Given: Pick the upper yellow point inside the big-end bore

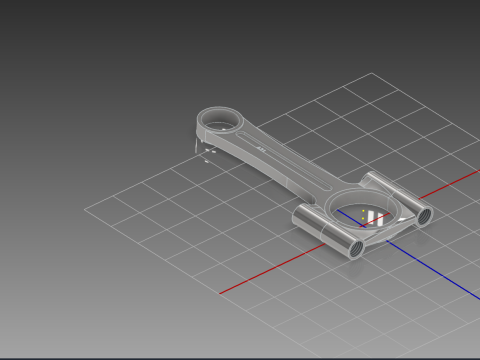Looking at the screenshot, I should pyautogui.click(x=363, y=211).
